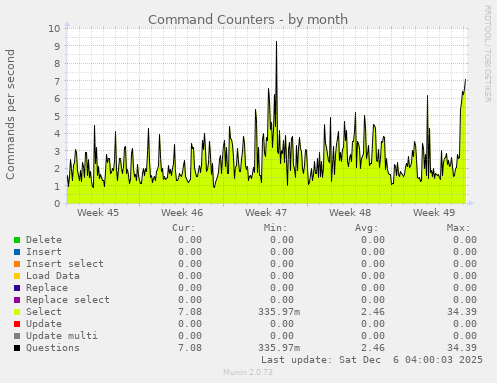Click the 'Week 46' axis label
This screenshot has width=497, height=383.
pyautogui.click(x=182, y=212)
